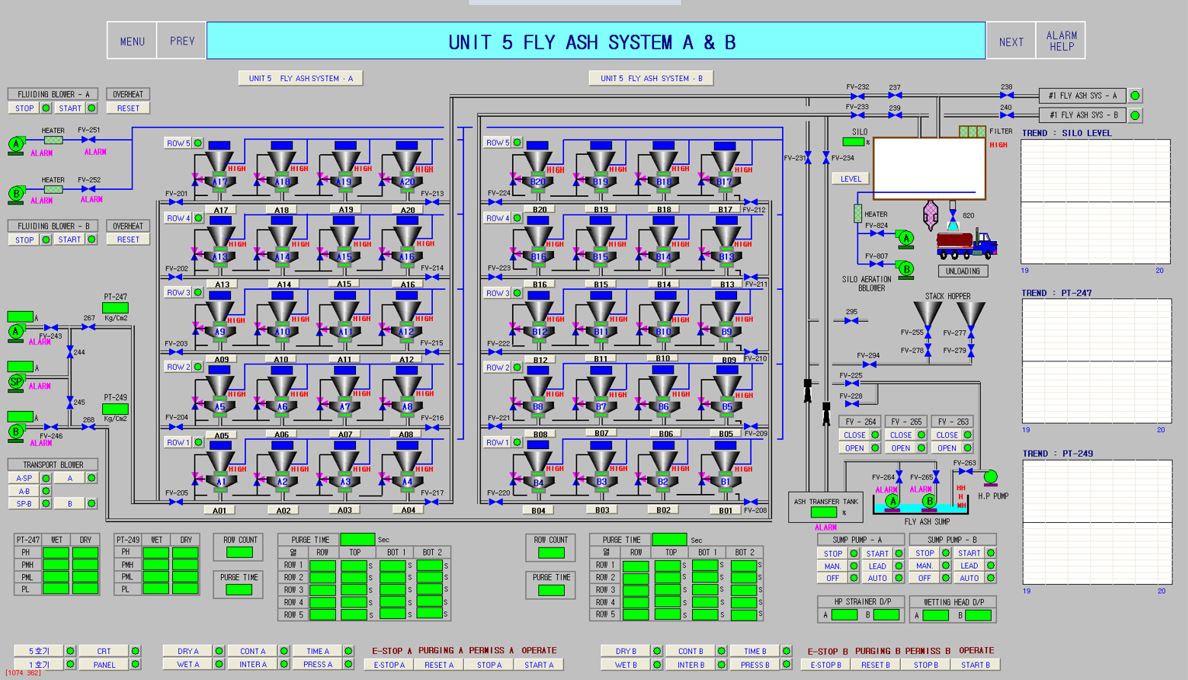Toggle the ROW 5 indicator in system A
The height and width of the screenshot is (680, 1188).
tap(198, 143)
